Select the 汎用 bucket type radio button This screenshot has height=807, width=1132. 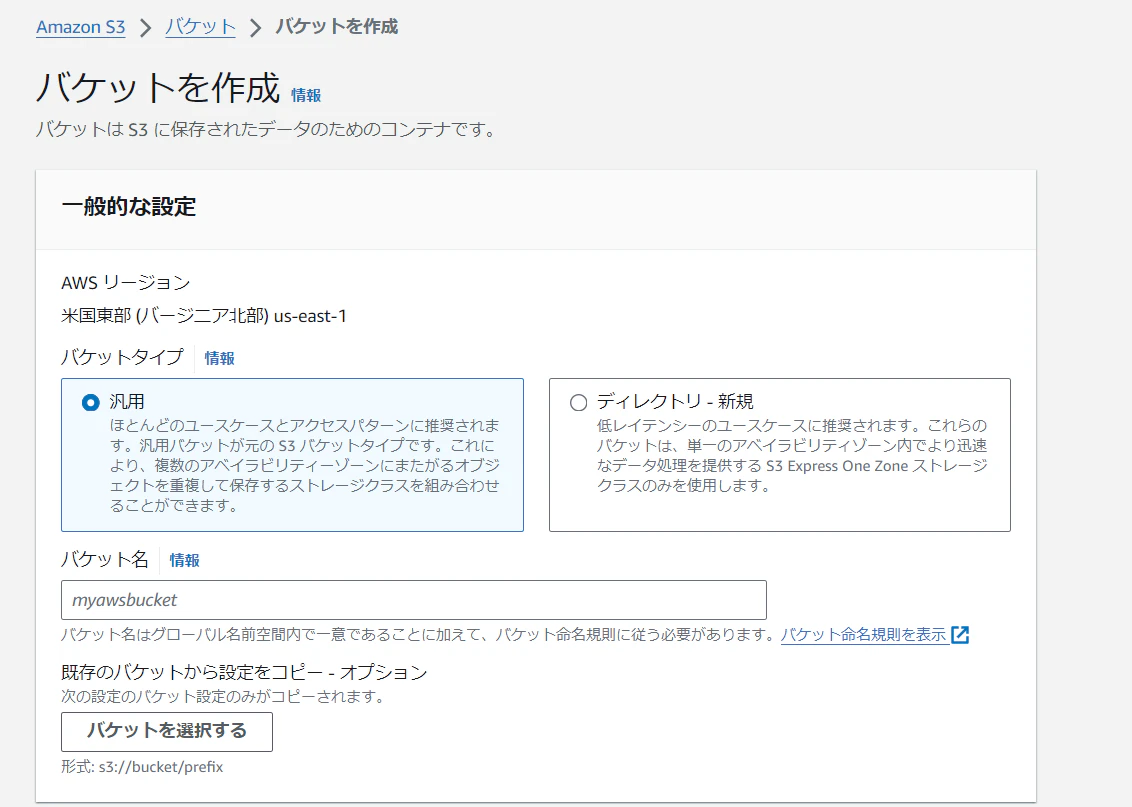(x=90, y=402)
